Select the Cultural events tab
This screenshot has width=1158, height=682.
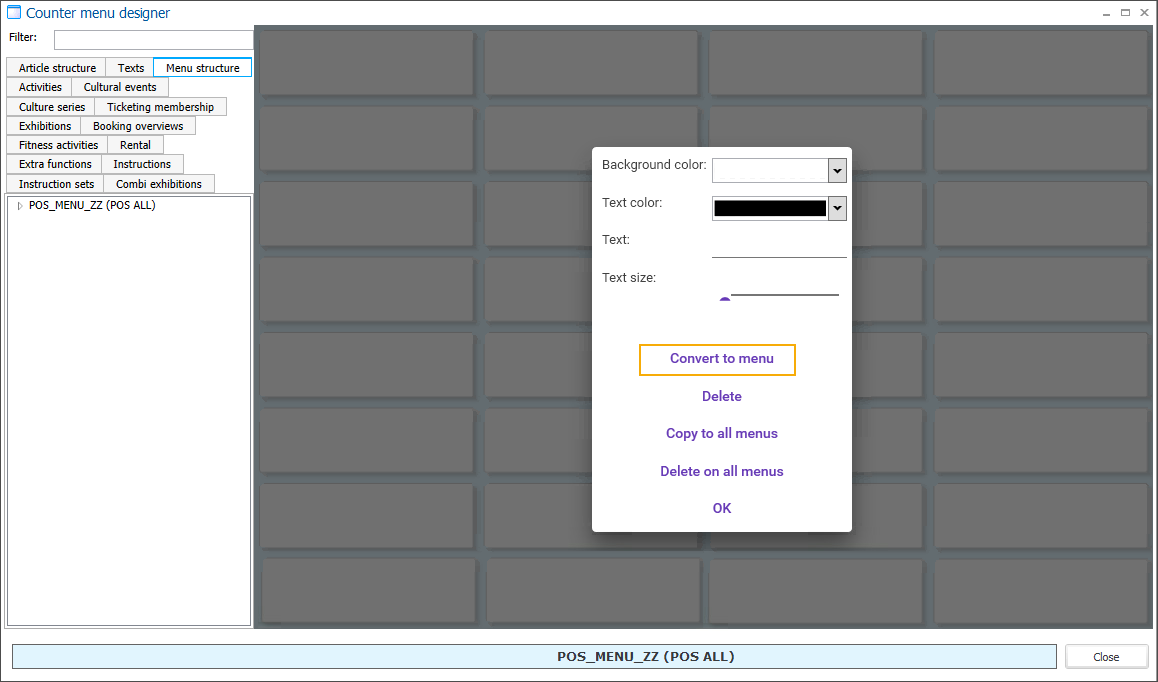(119, 87)
